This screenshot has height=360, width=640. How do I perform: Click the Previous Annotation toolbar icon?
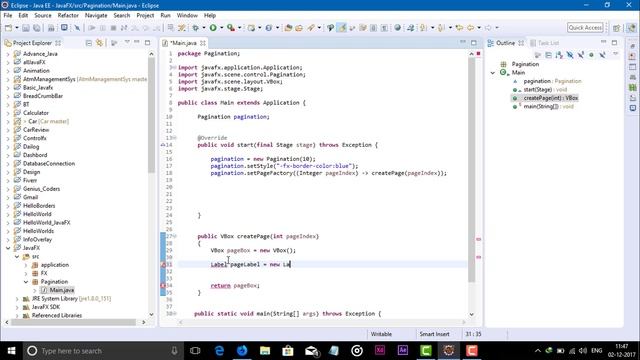pyautogui.click(x=441, y=28)
